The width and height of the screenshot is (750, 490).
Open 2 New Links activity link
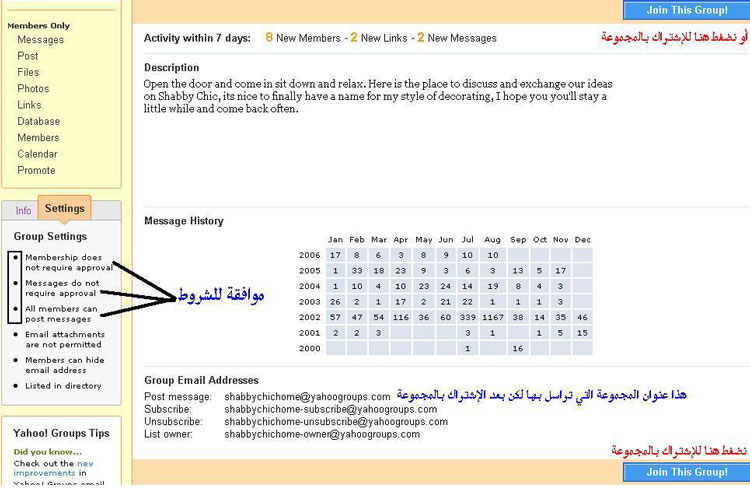[x=380, y=38]
